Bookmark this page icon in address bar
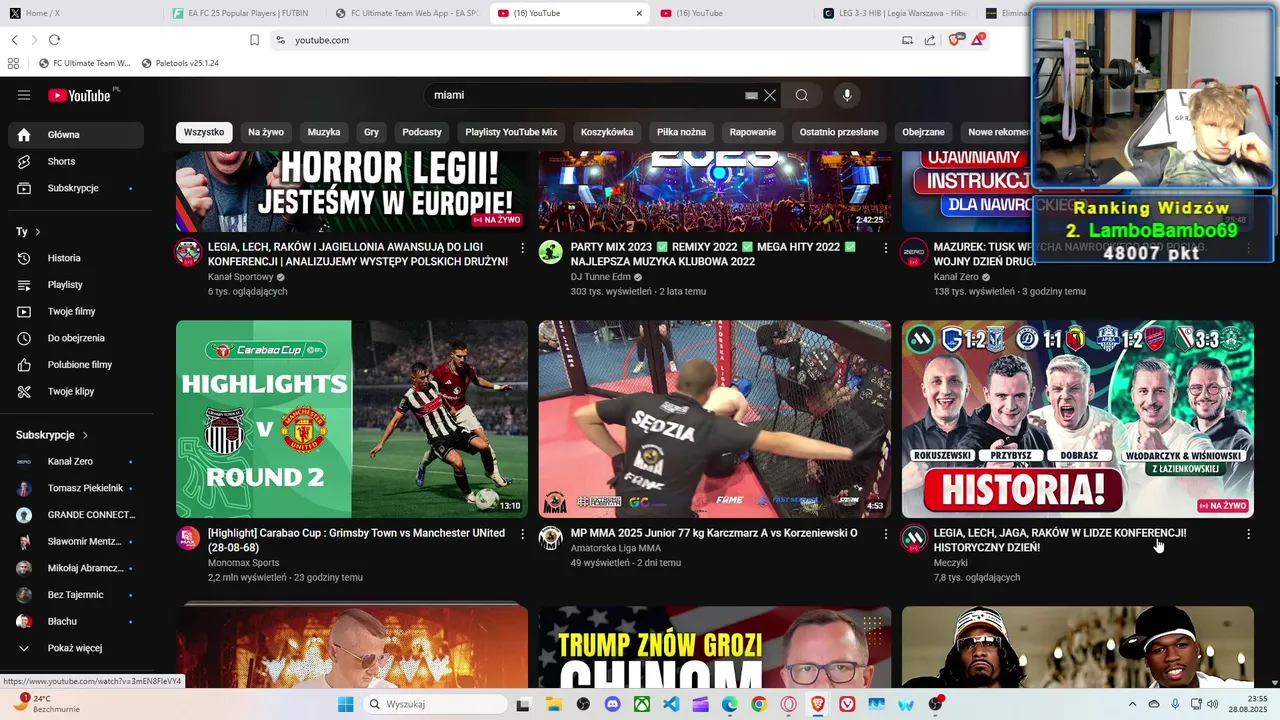1280x720 pixels. (x=254, y=40)
